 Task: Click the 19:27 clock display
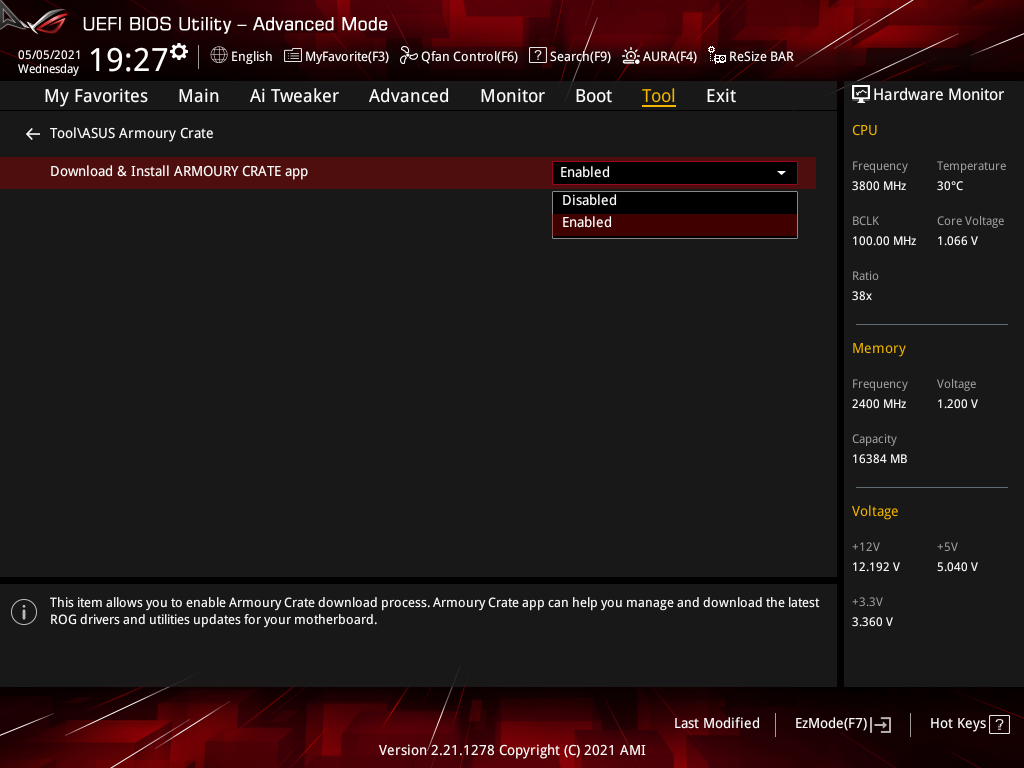129,59
